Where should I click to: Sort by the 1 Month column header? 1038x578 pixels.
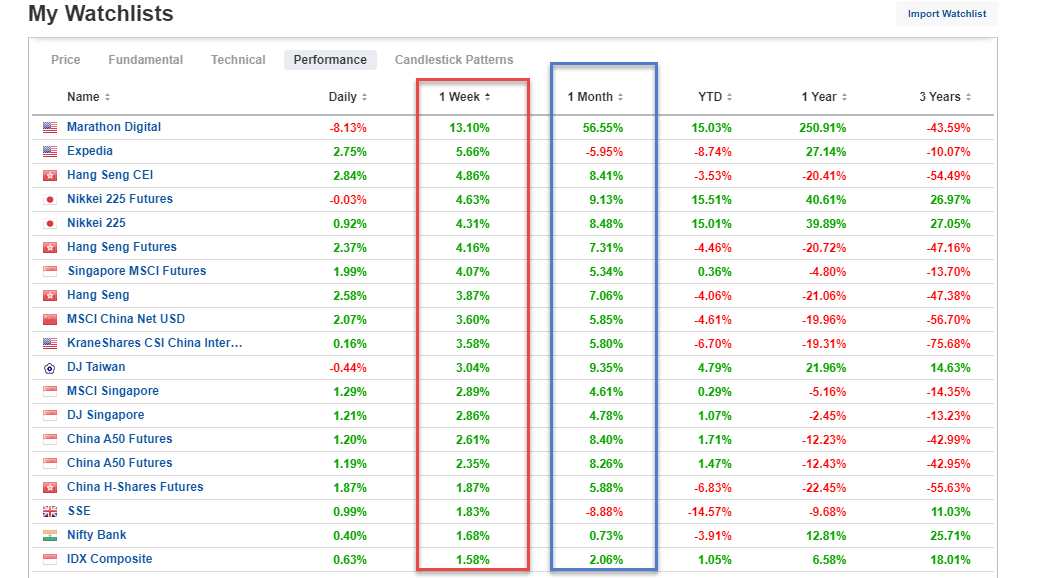[x=595, y=97]
